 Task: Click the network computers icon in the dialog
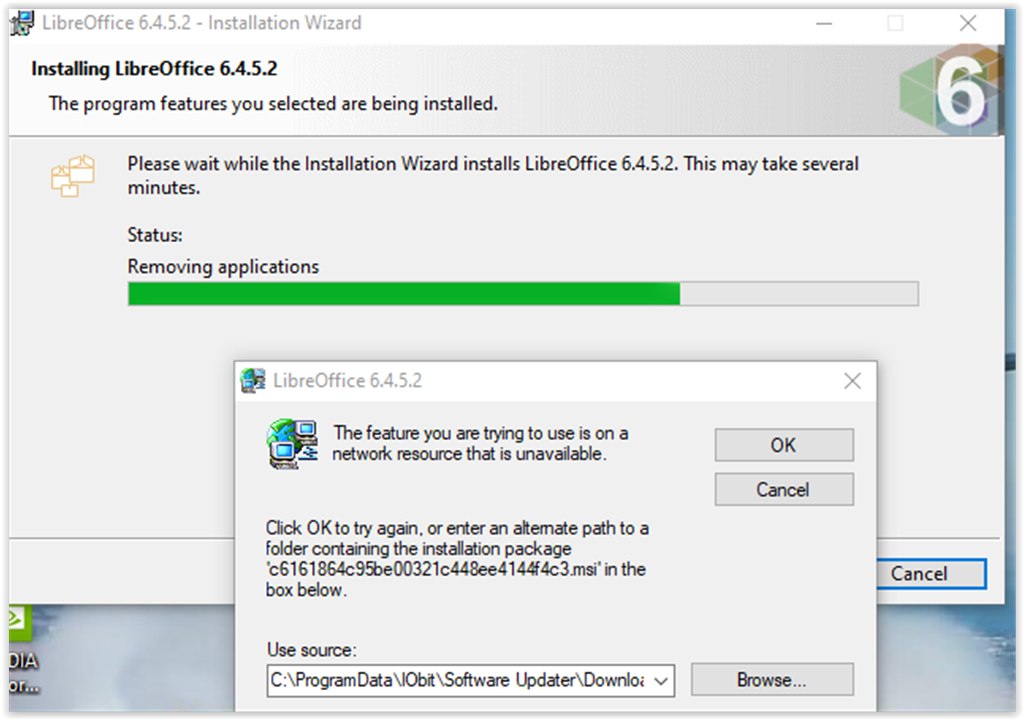292,444
